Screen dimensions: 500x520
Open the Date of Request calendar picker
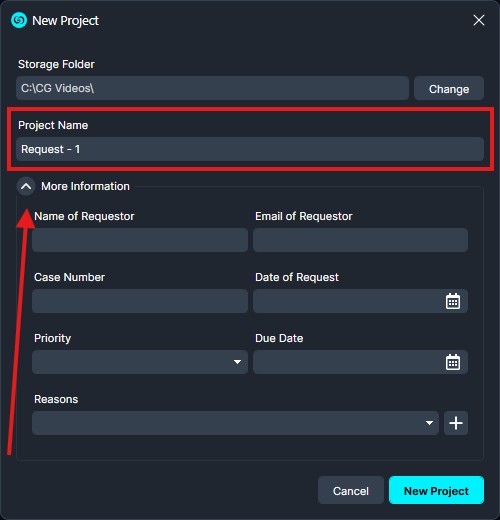click(453, 301)
